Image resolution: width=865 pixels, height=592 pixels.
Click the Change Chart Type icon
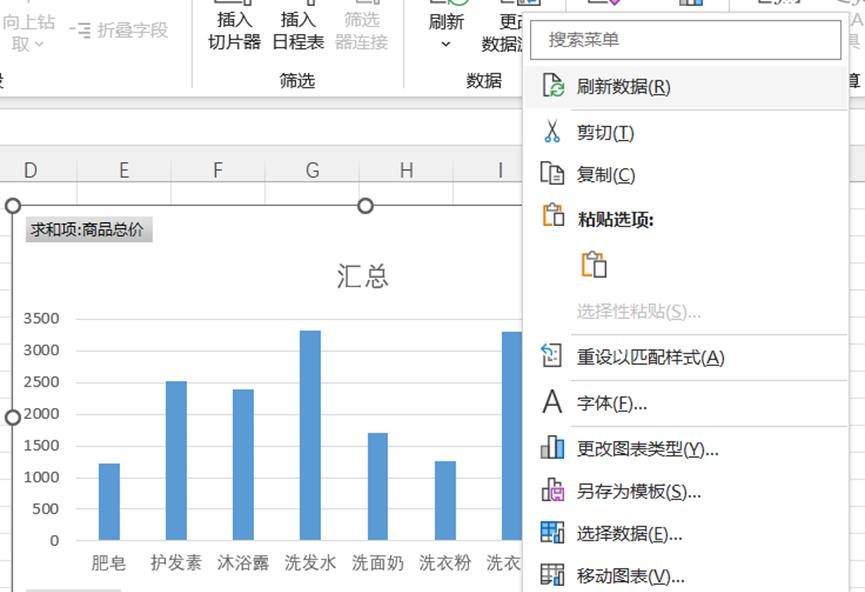click(x=552, y=447)
